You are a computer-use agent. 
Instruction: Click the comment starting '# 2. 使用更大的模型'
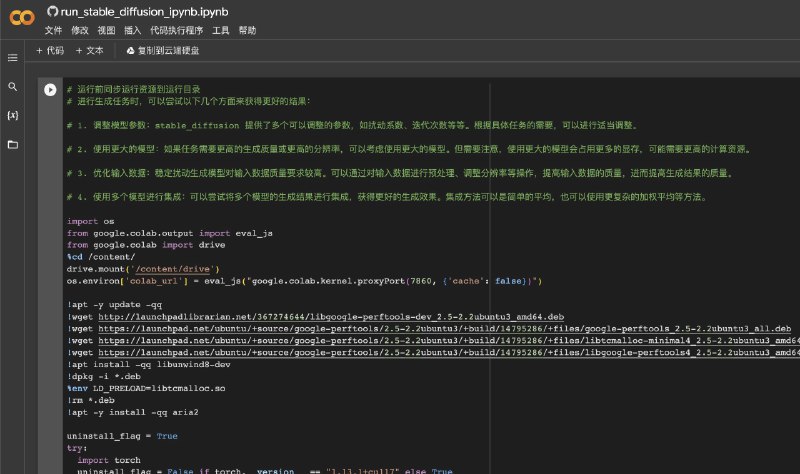pyautogui.click(x=410, y=149)
